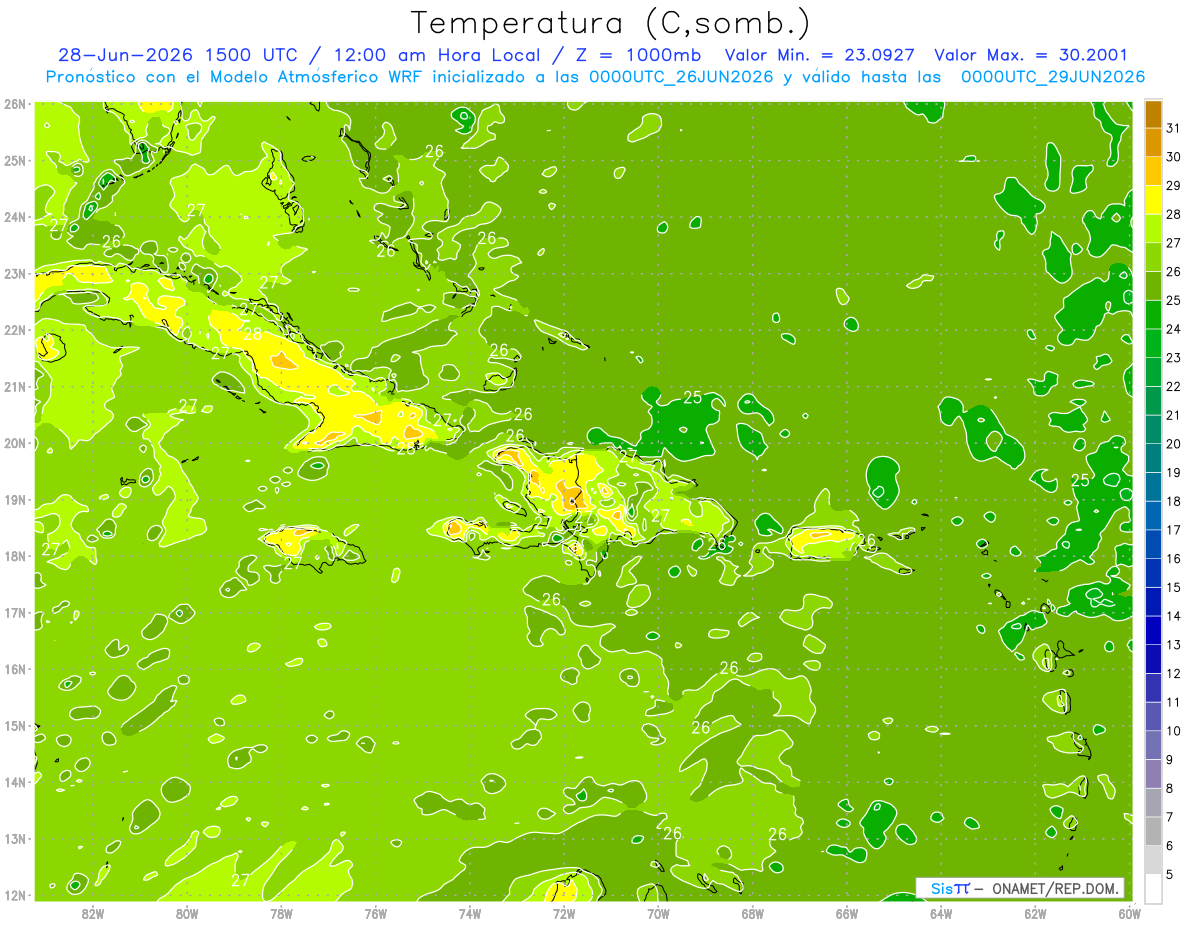
Task: Click the title "Temperatura (C,somb.)"
Action: coord(611,22)
